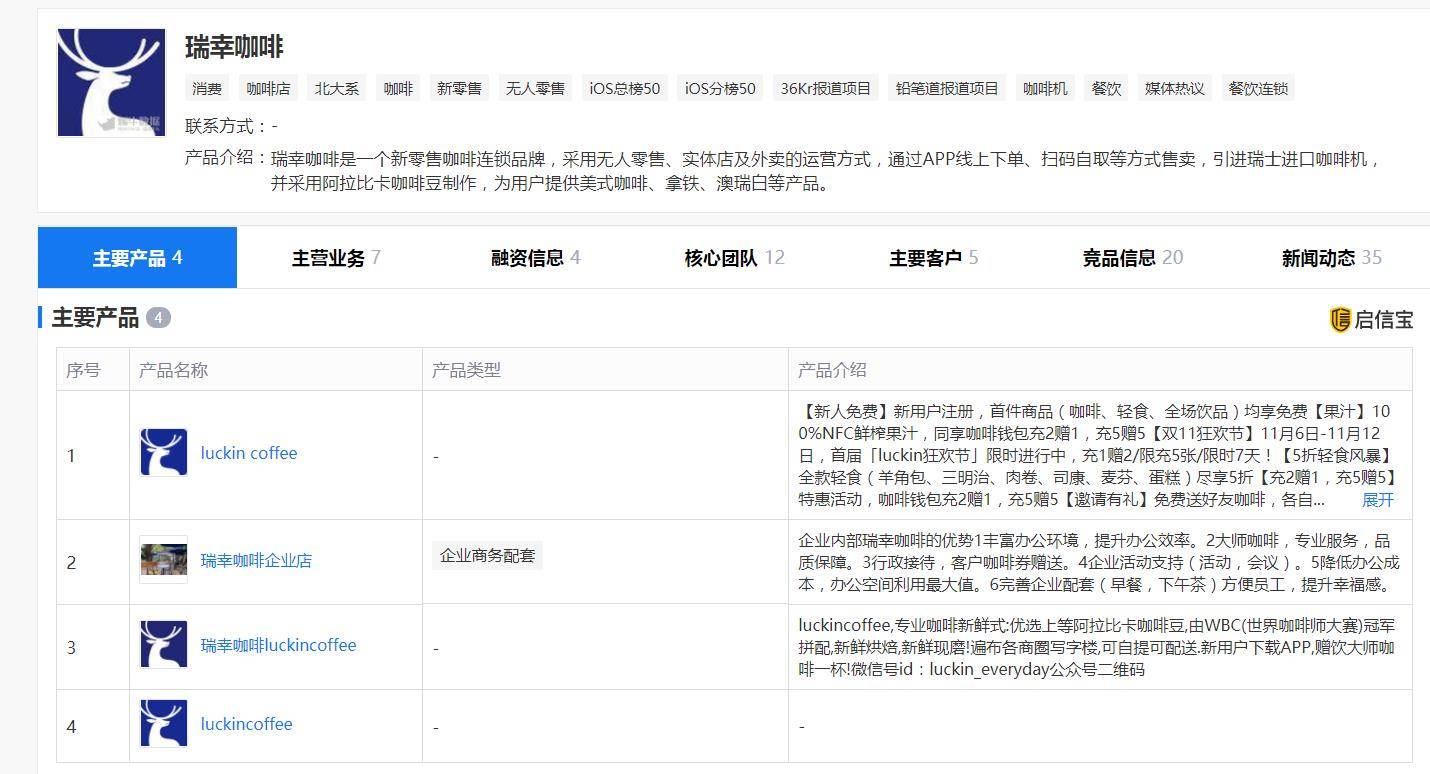Click the deer icon in row 4
This screenshot has width=1430, height=774.
point(163,724)
